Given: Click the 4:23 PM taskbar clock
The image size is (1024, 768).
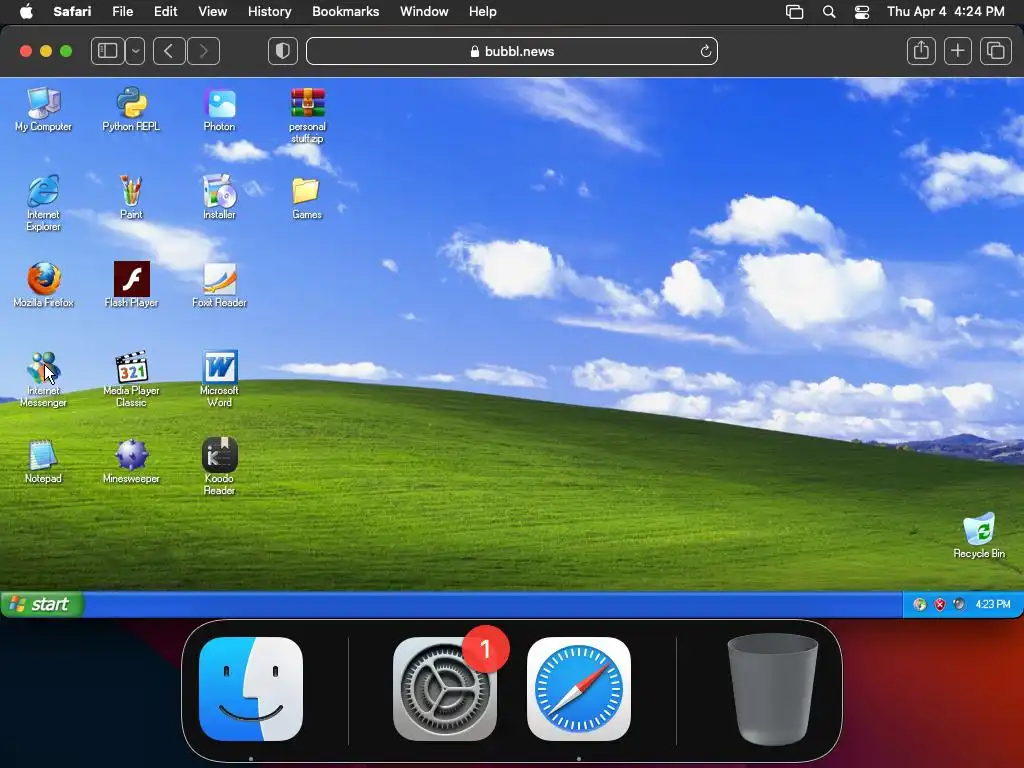Looking at the screenshot, I should (993, 604).
